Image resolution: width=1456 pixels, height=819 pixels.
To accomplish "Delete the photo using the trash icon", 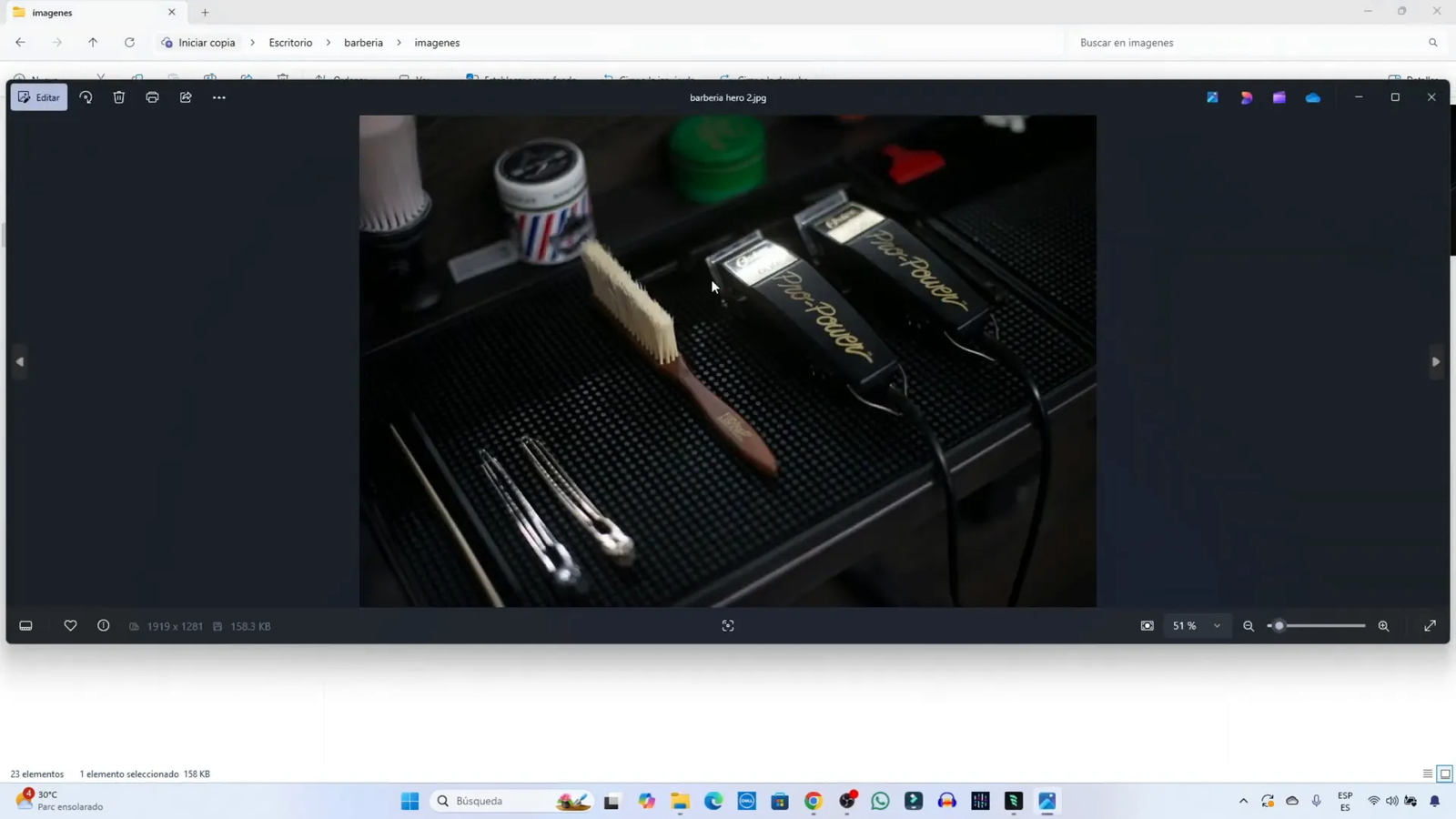I will 119,97.
